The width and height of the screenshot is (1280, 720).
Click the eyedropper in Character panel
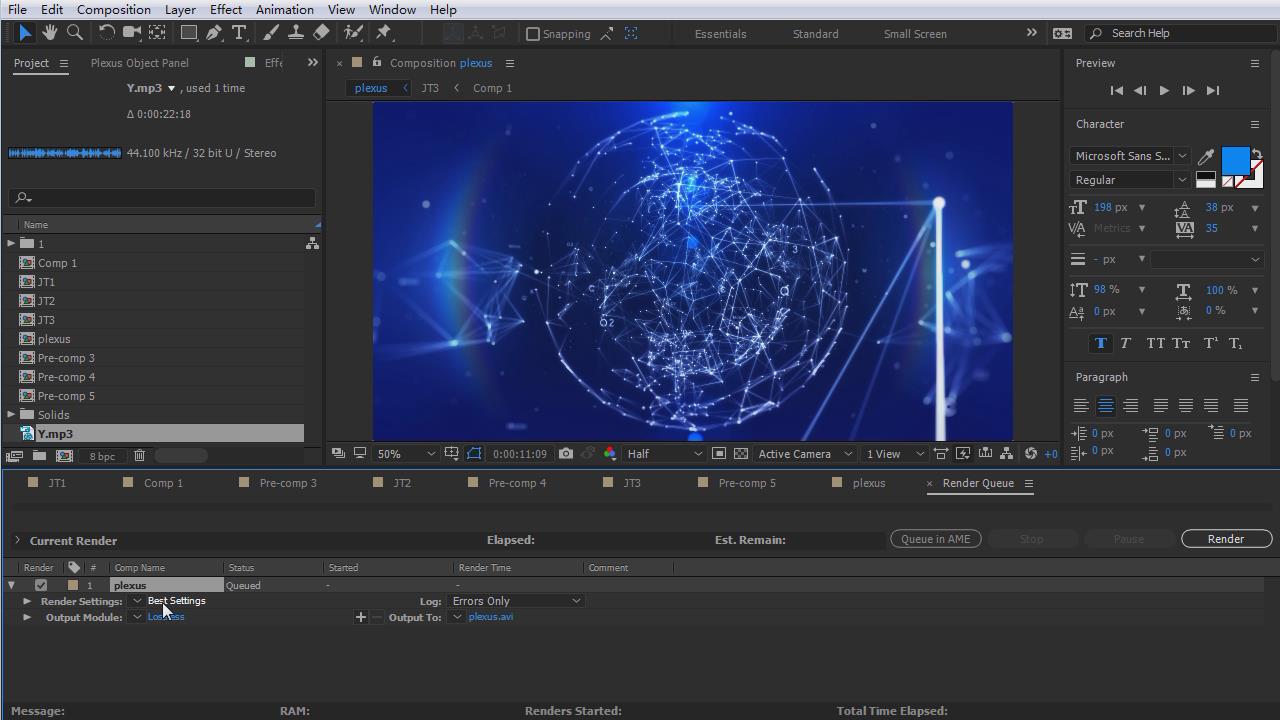1206,157
